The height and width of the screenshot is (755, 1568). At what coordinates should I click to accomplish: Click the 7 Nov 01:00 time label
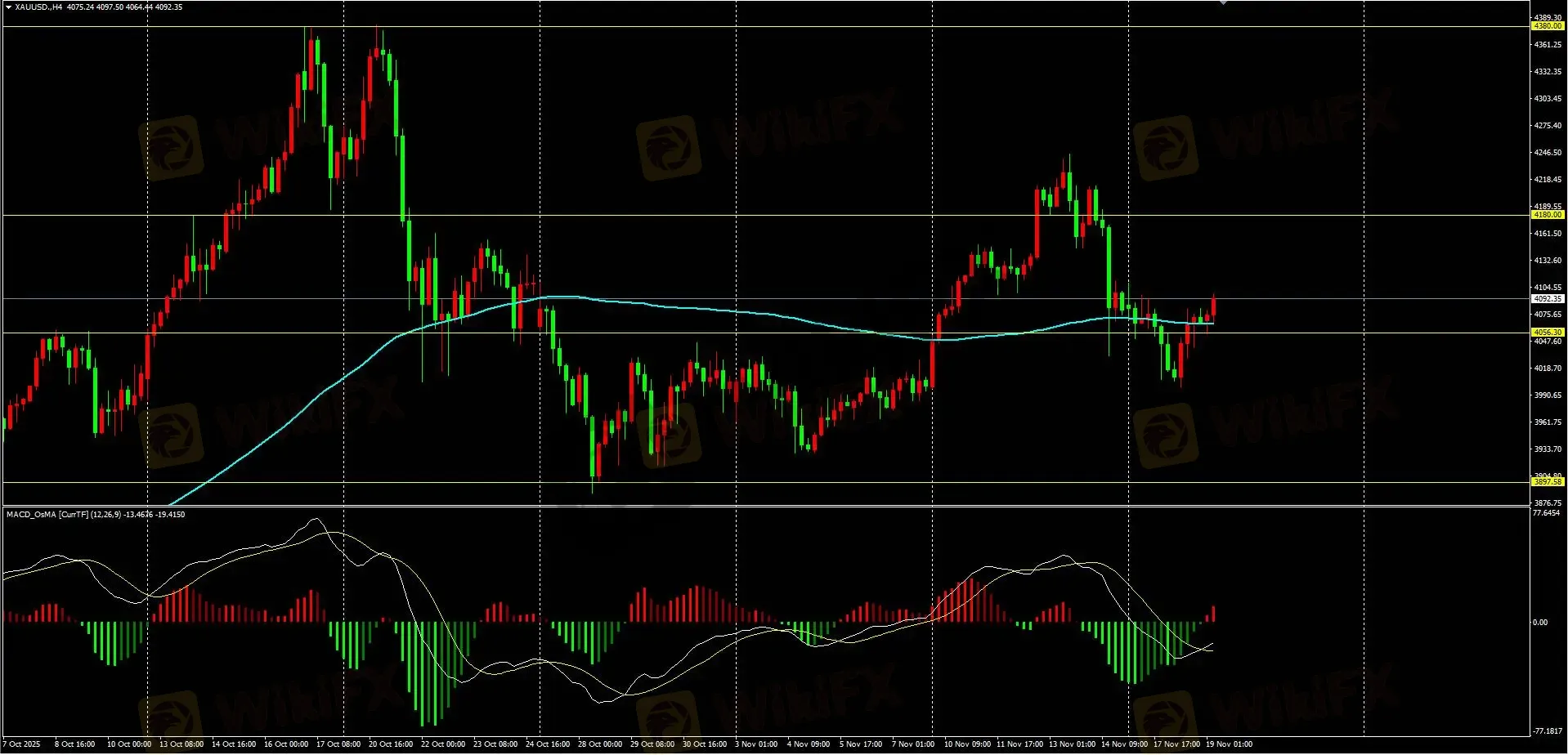913,744
